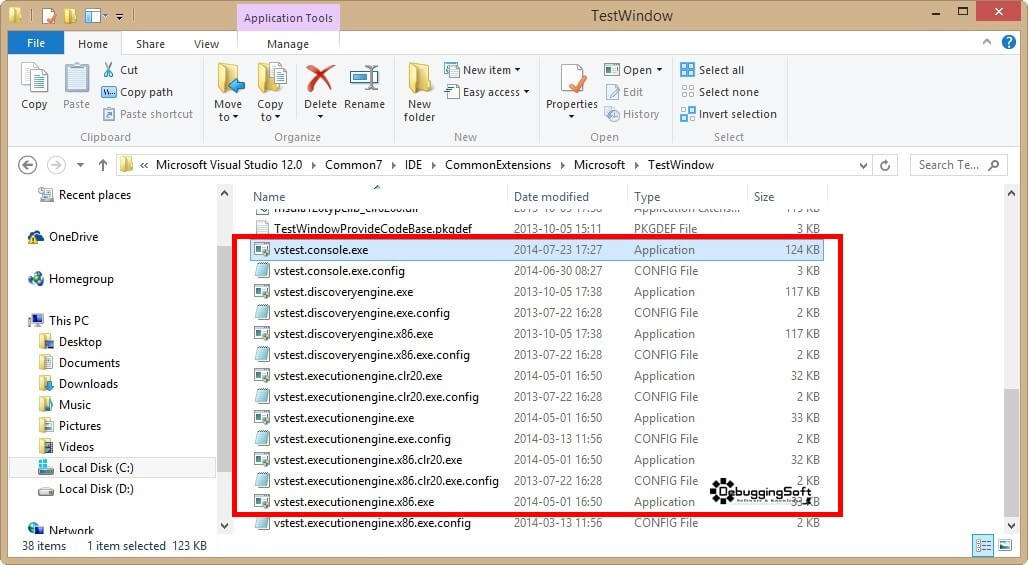Create a New folder from the ribbon
Screen dimensions: 1028x565
coord(420,92)
